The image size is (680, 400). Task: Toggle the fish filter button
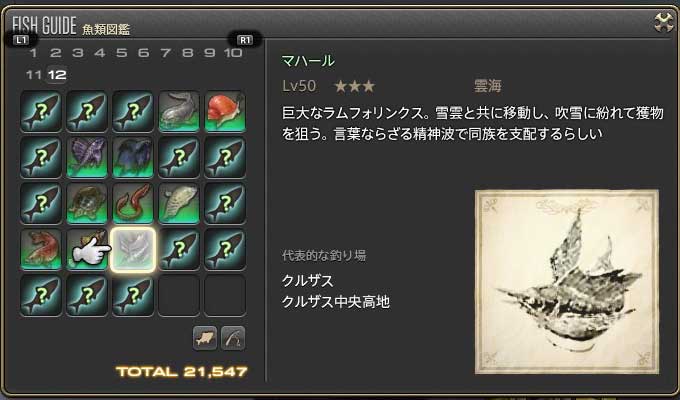(x=205, y=338)
